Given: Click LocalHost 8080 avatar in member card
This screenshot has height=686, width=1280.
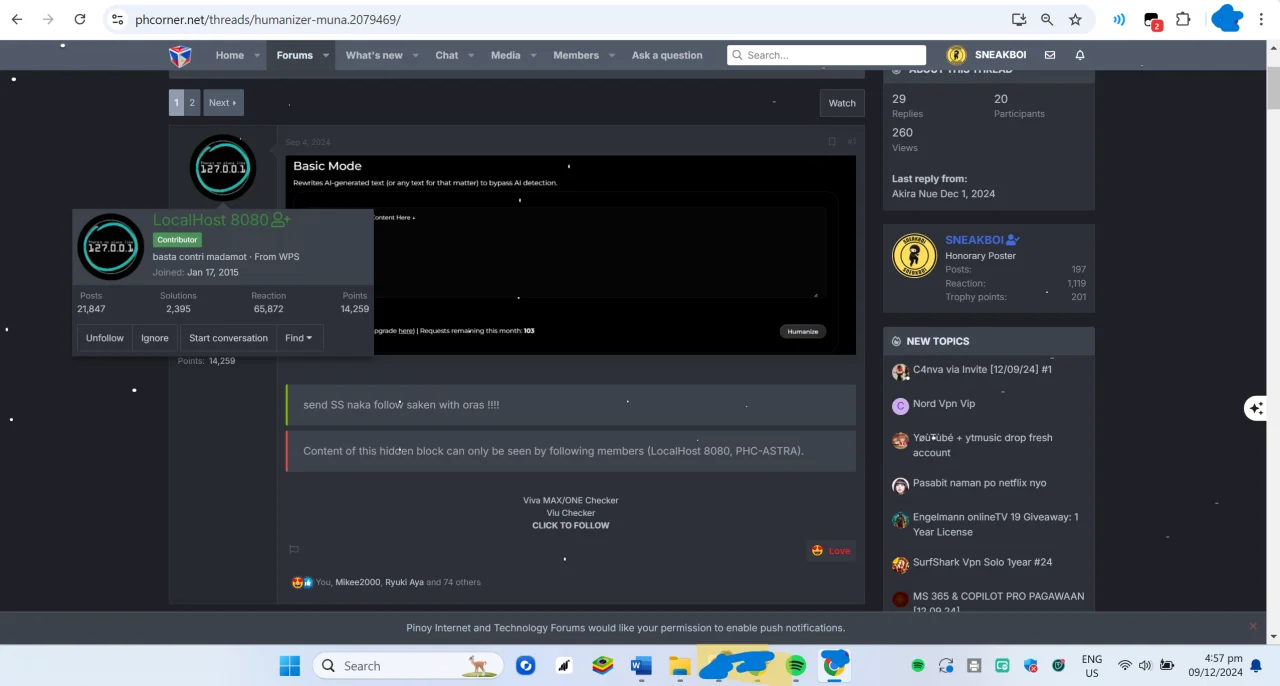Looking at the screenshot, I should click(x=110, y=246).
